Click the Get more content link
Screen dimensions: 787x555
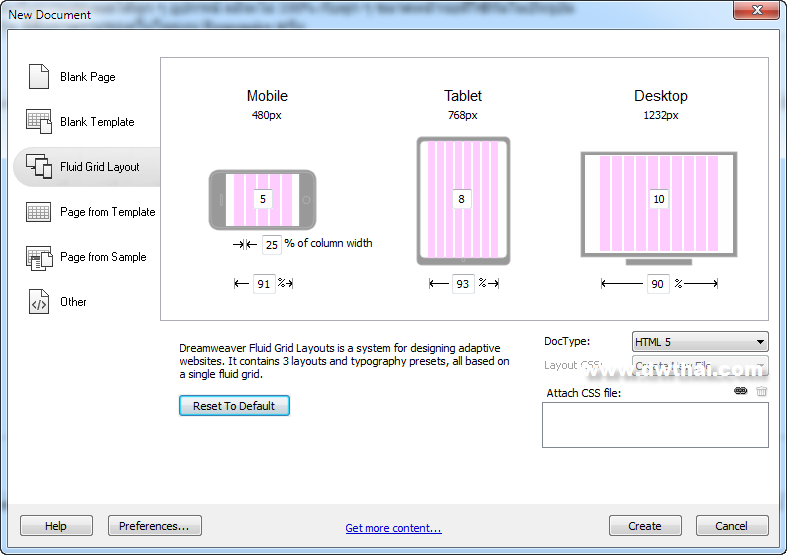pos(394,528)
